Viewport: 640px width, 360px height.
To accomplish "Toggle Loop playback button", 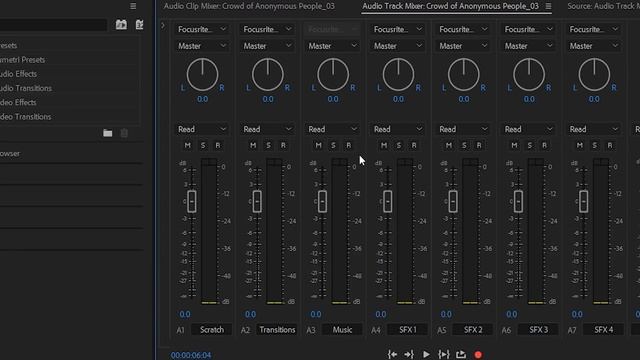I will point(461,354).
